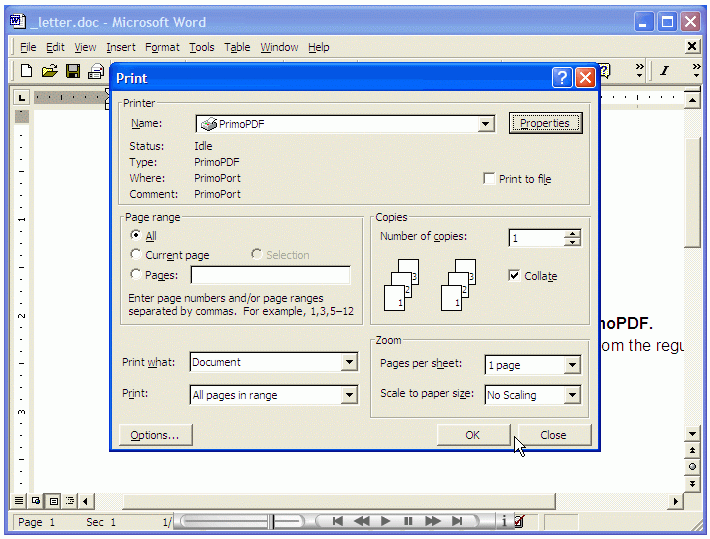
Task: Select the All page range radio button
Action: point(135,235)
